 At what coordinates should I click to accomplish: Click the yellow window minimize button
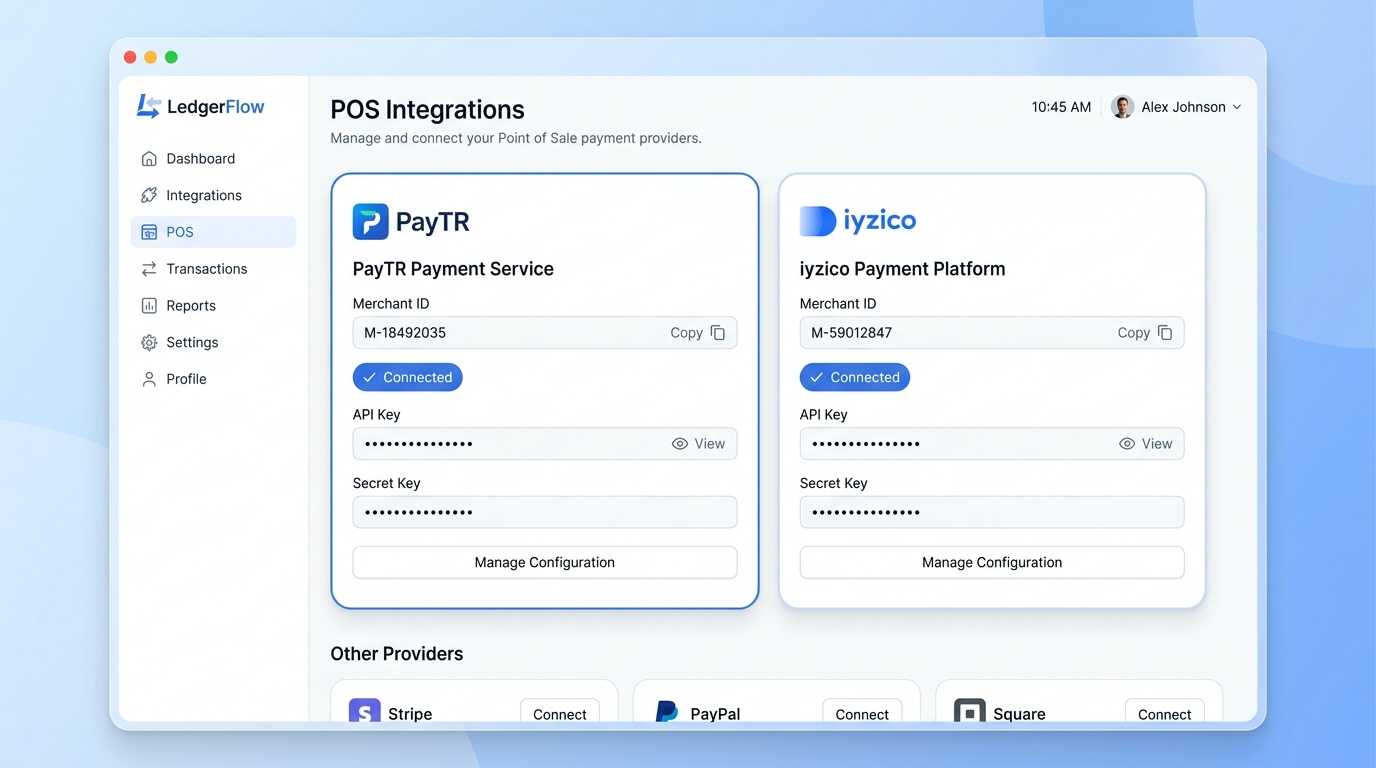(151, 57)
